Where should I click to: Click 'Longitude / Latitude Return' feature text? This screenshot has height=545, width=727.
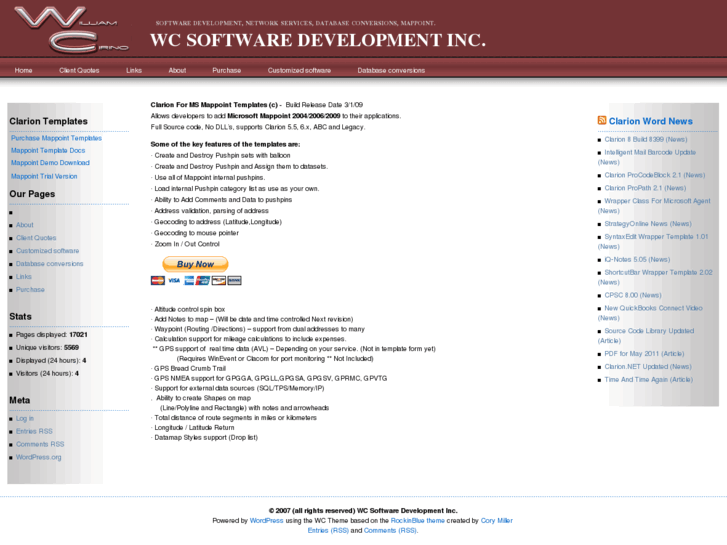(194, 428)
